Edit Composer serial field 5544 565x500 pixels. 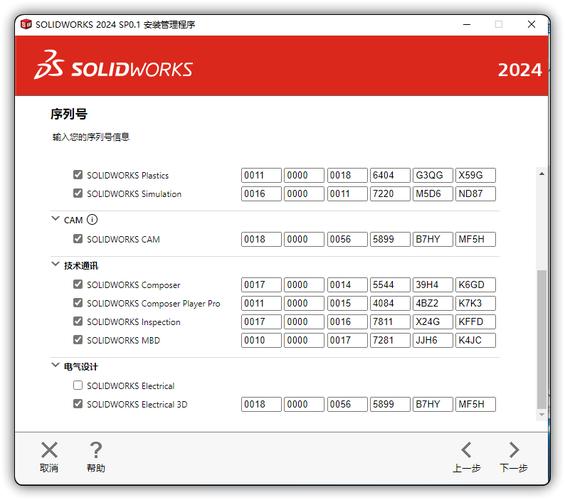(390, 285)
